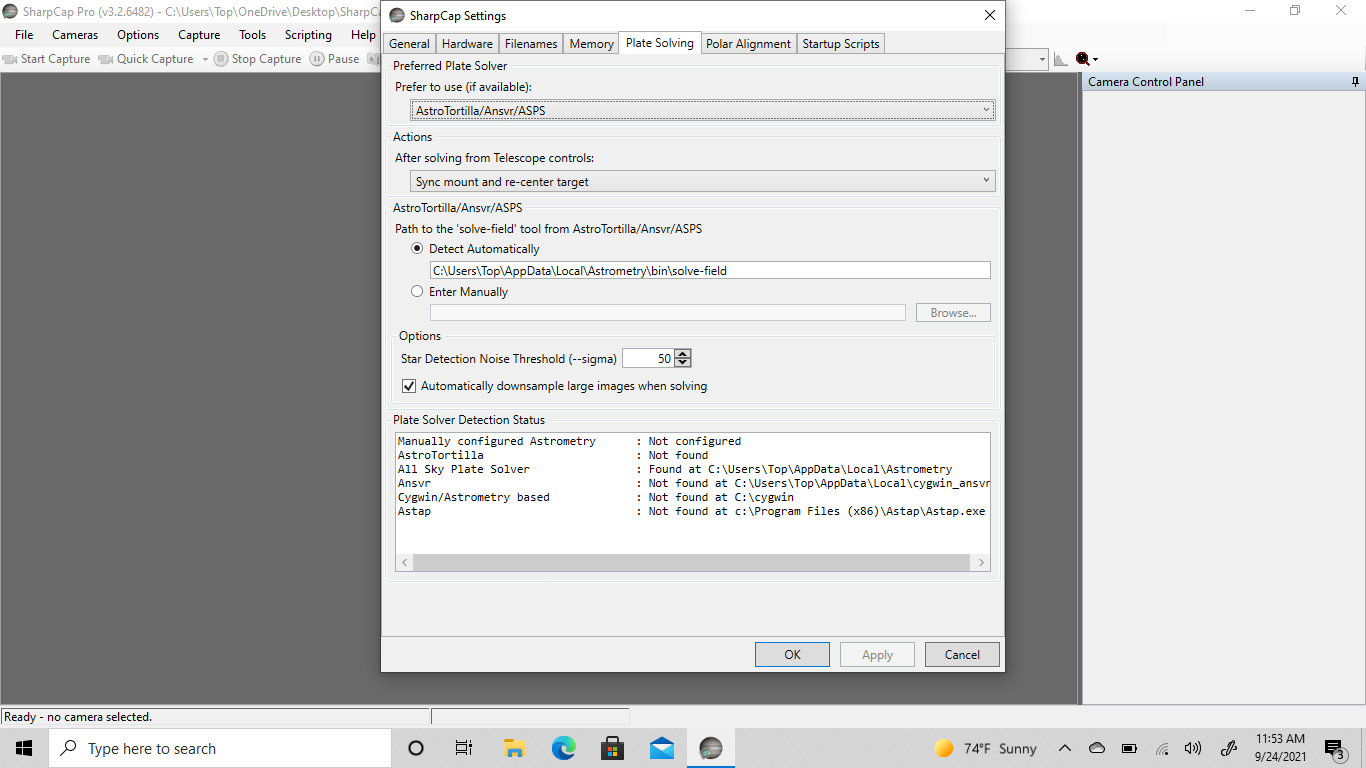Click the 'Ansvr' status line
Image resolution: width=1366 pixels, height=768 pixels.
coord(693,483)
